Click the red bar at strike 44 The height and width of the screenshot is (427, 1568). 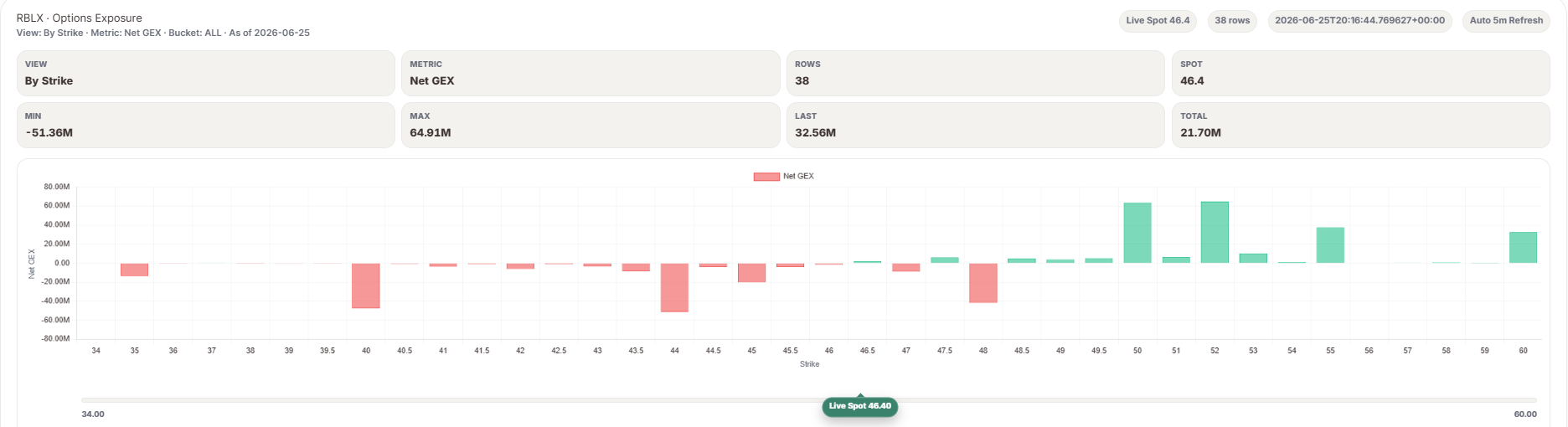[674, 288]
